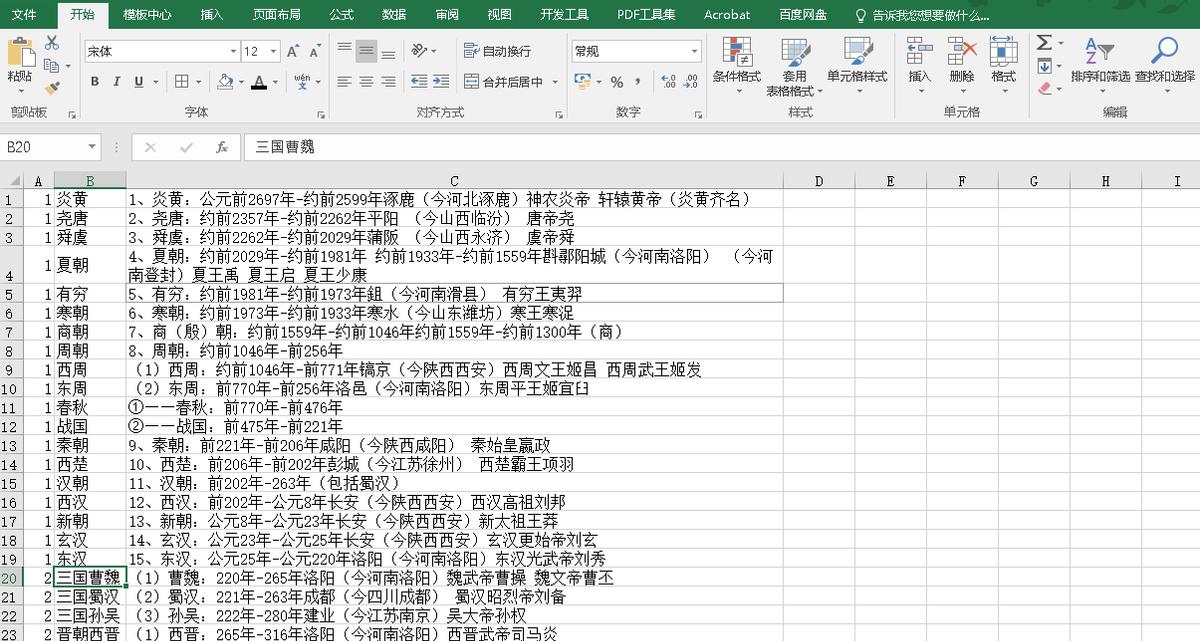The width and height of the screenshot is (1200, 641).
Task: Decrease font size with the smaller A icon
Action: (317, 51)
